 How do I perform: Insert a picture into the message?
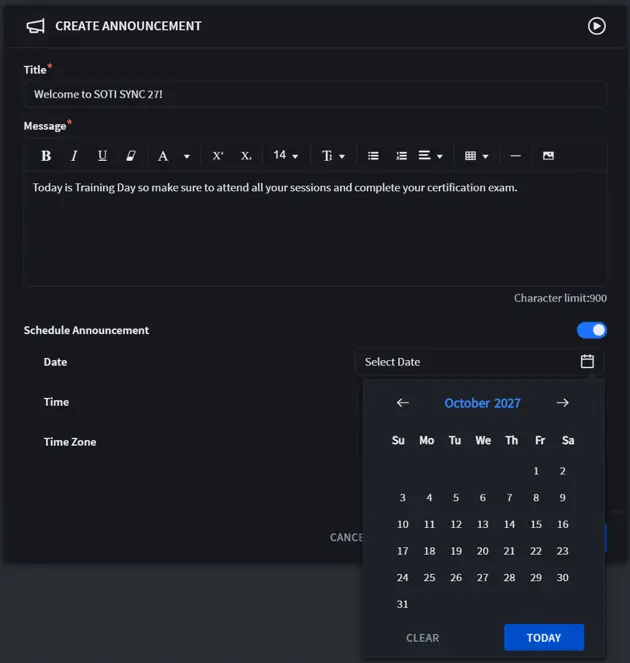click(x=548, y=156)
